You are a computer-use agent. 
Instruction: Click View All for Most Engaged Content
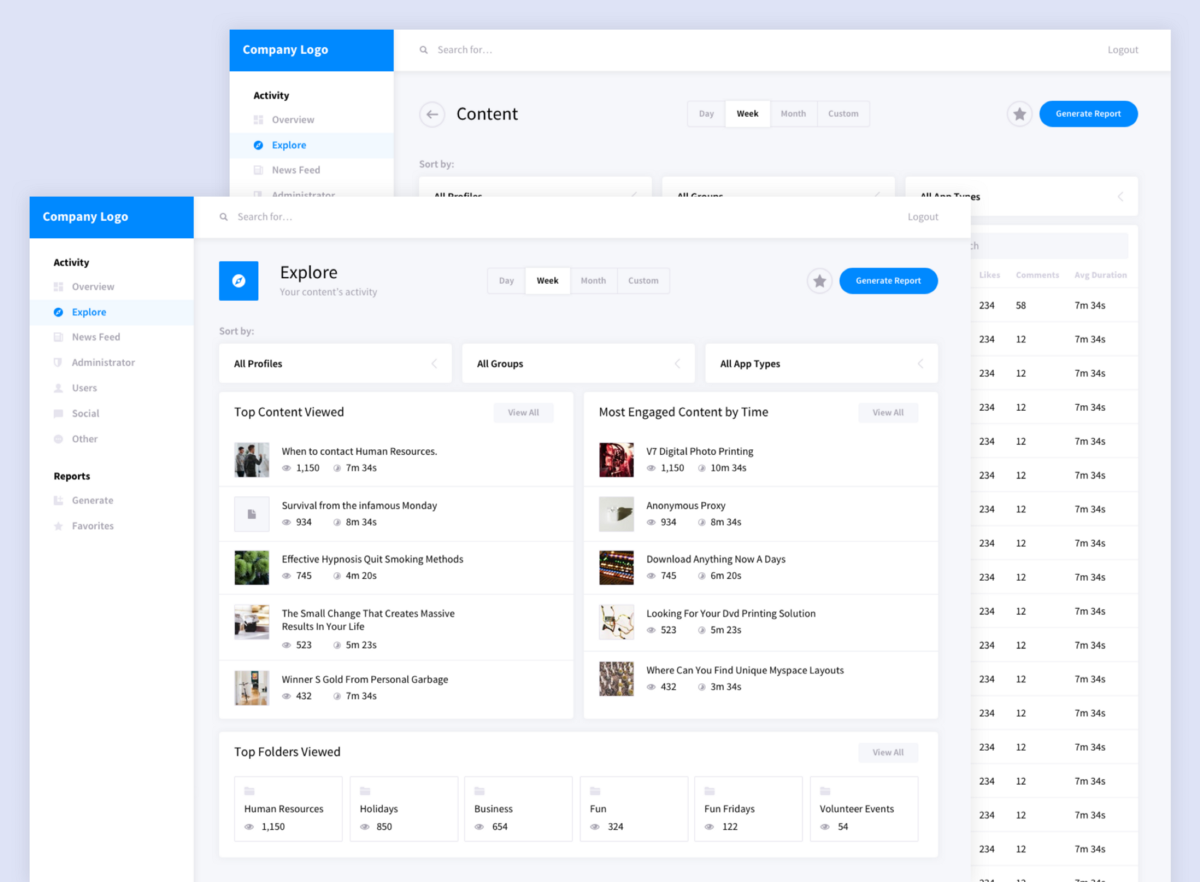tap(888, 413)
